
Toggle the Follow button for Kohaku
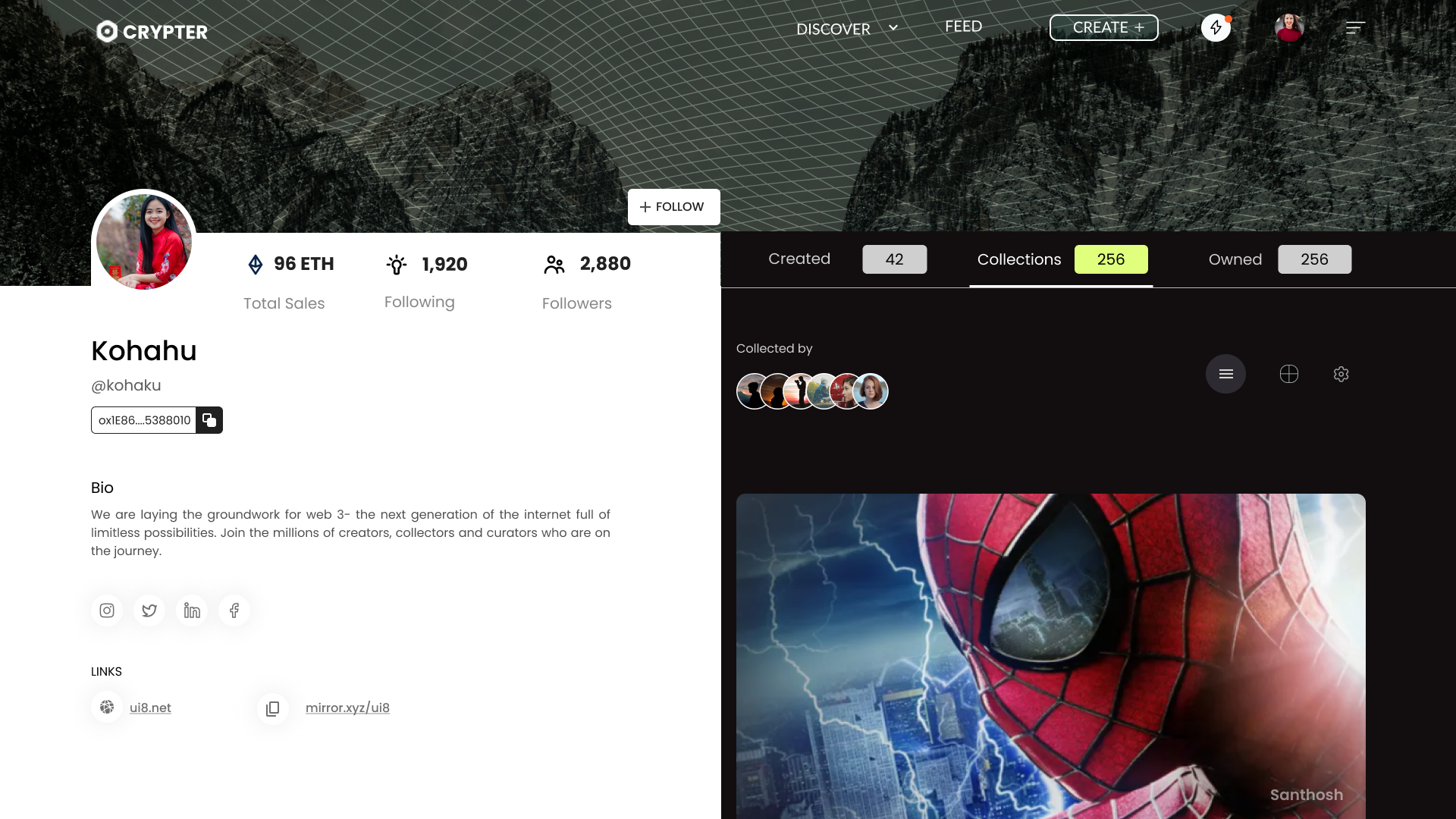pos(672,206)
